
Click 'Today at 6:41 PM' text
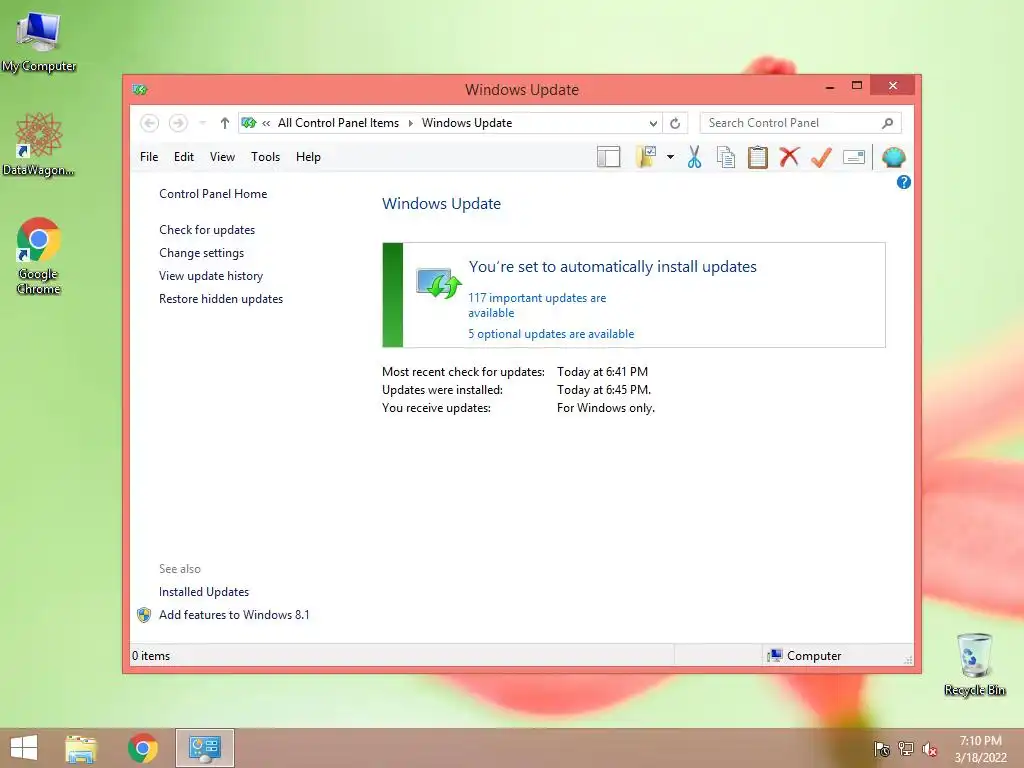(602, 372)
